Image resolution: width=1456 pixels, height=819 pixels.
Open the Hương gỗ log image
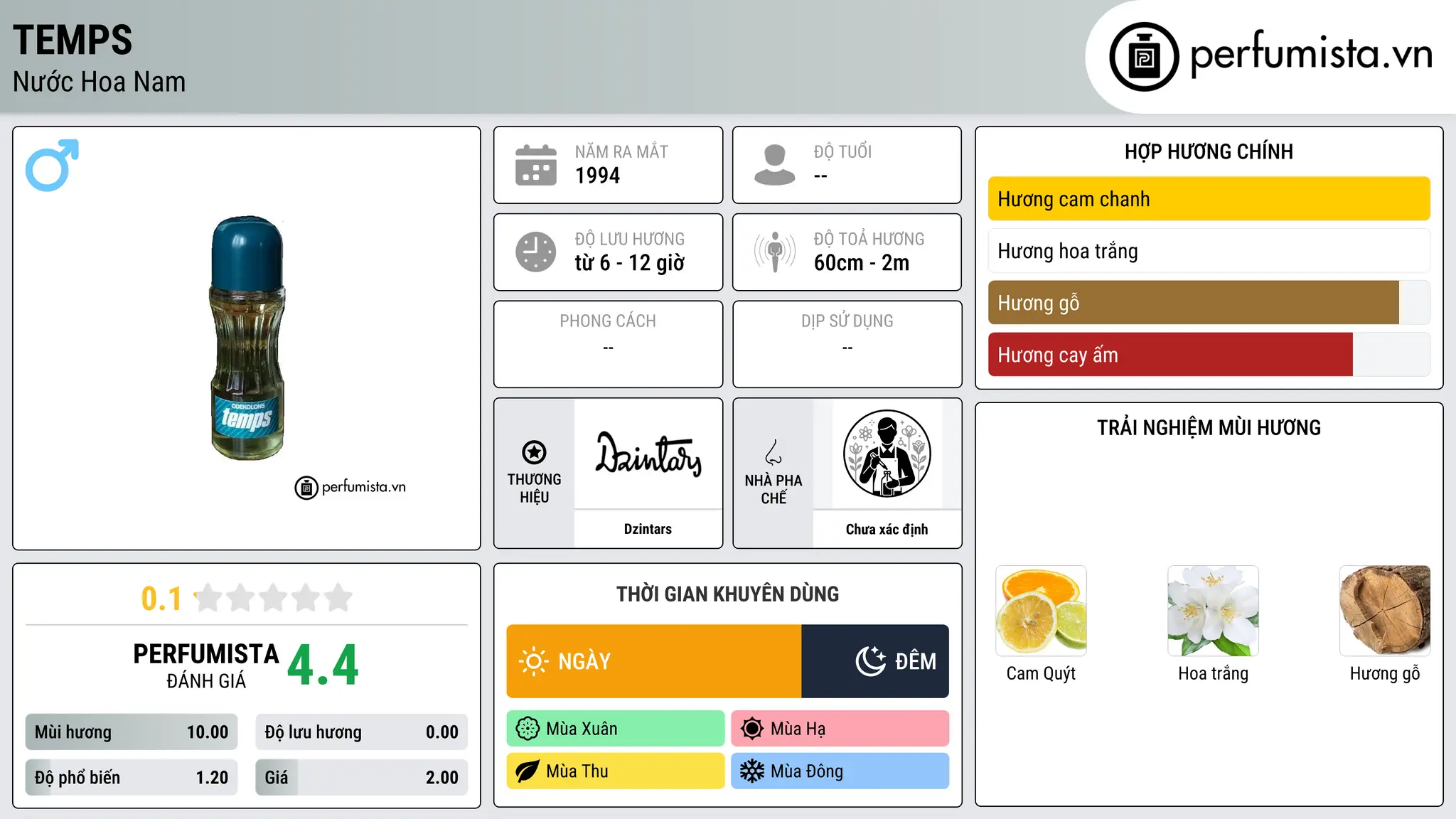coord(1385,611)
